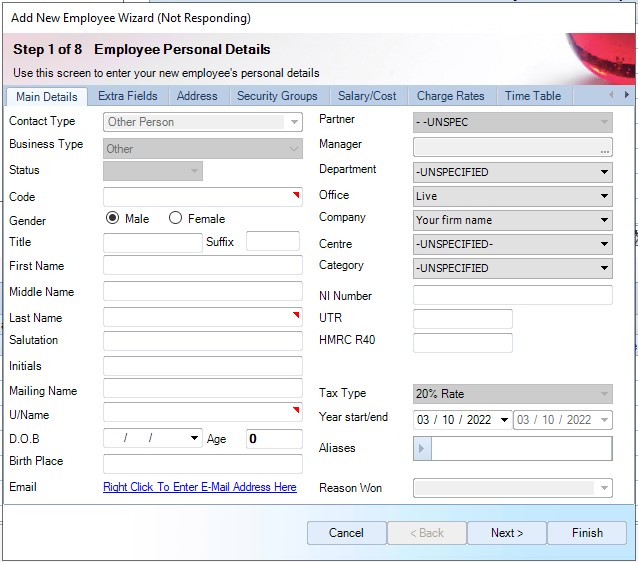Click the Age field
The height and width of the screenshot is (562, 638).
(274, 439)
